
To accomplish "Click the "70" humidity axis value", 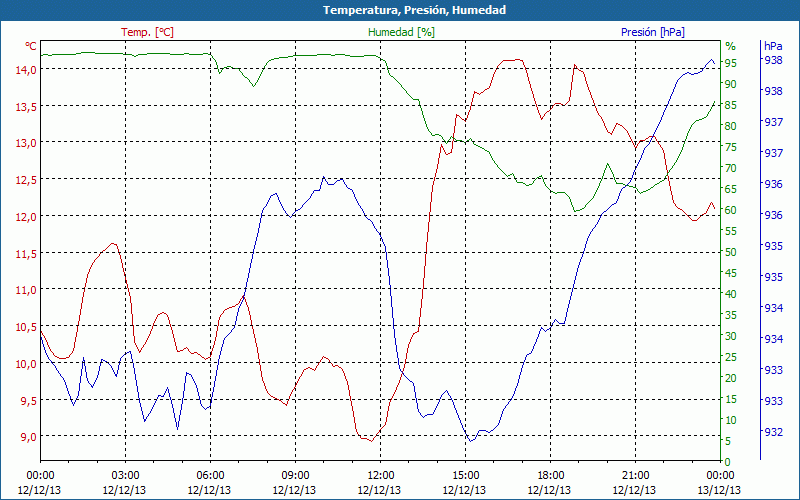I will click(731, 168).
